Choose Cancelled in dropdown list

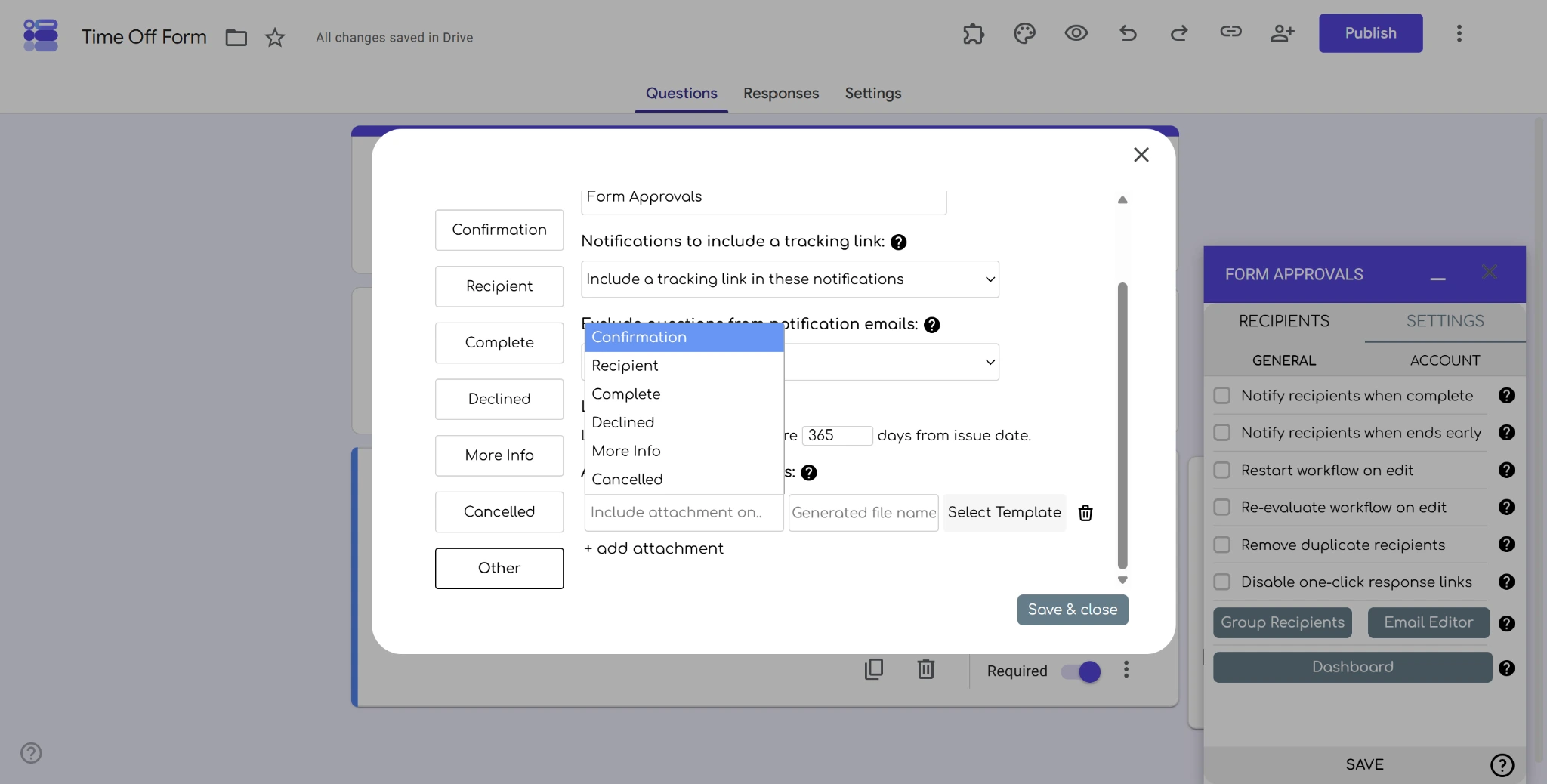(684, 480)
